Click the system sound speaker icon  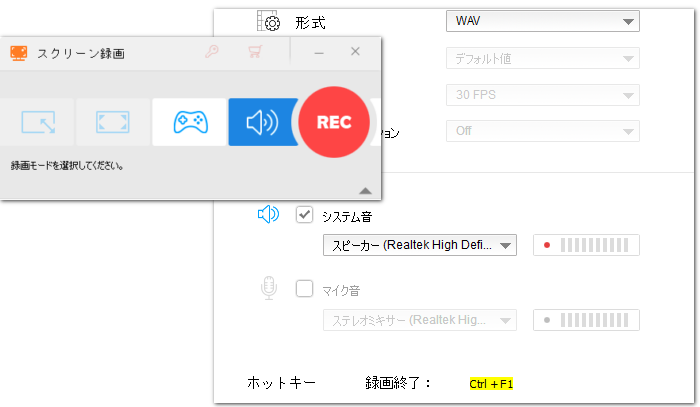pos(268,215)
